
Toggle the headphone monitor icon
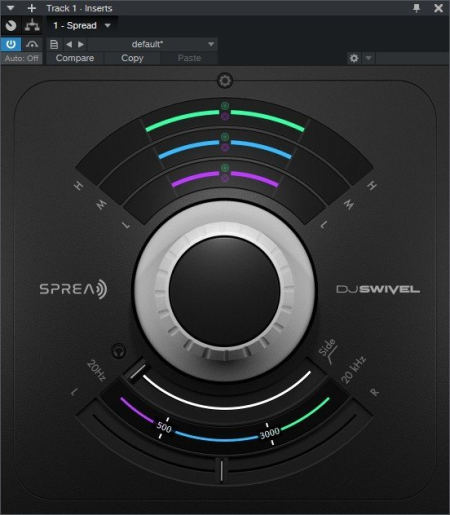pyautogui.click(x=119, y=351)
